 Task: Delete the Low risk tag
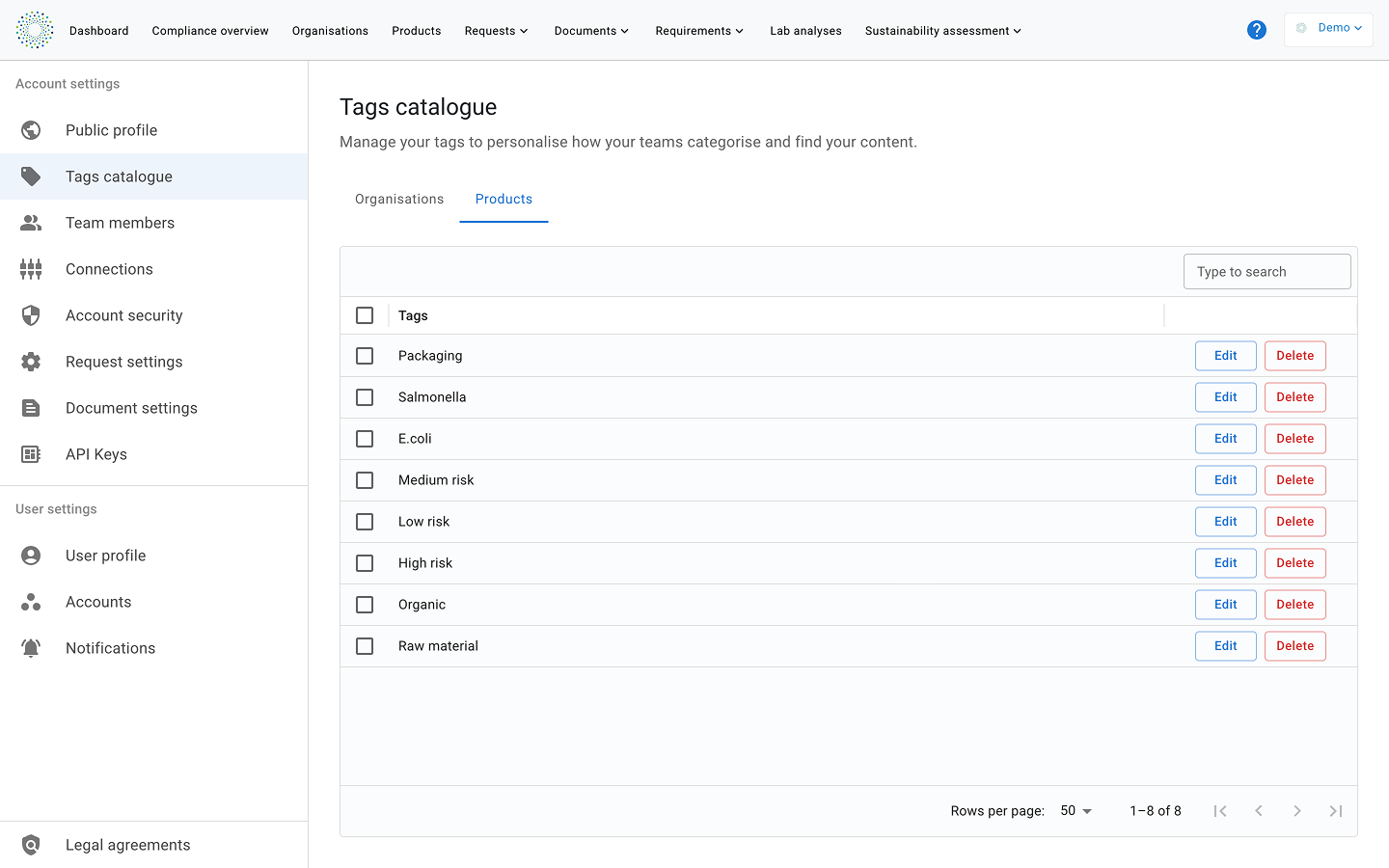[x=1295, y=522]
